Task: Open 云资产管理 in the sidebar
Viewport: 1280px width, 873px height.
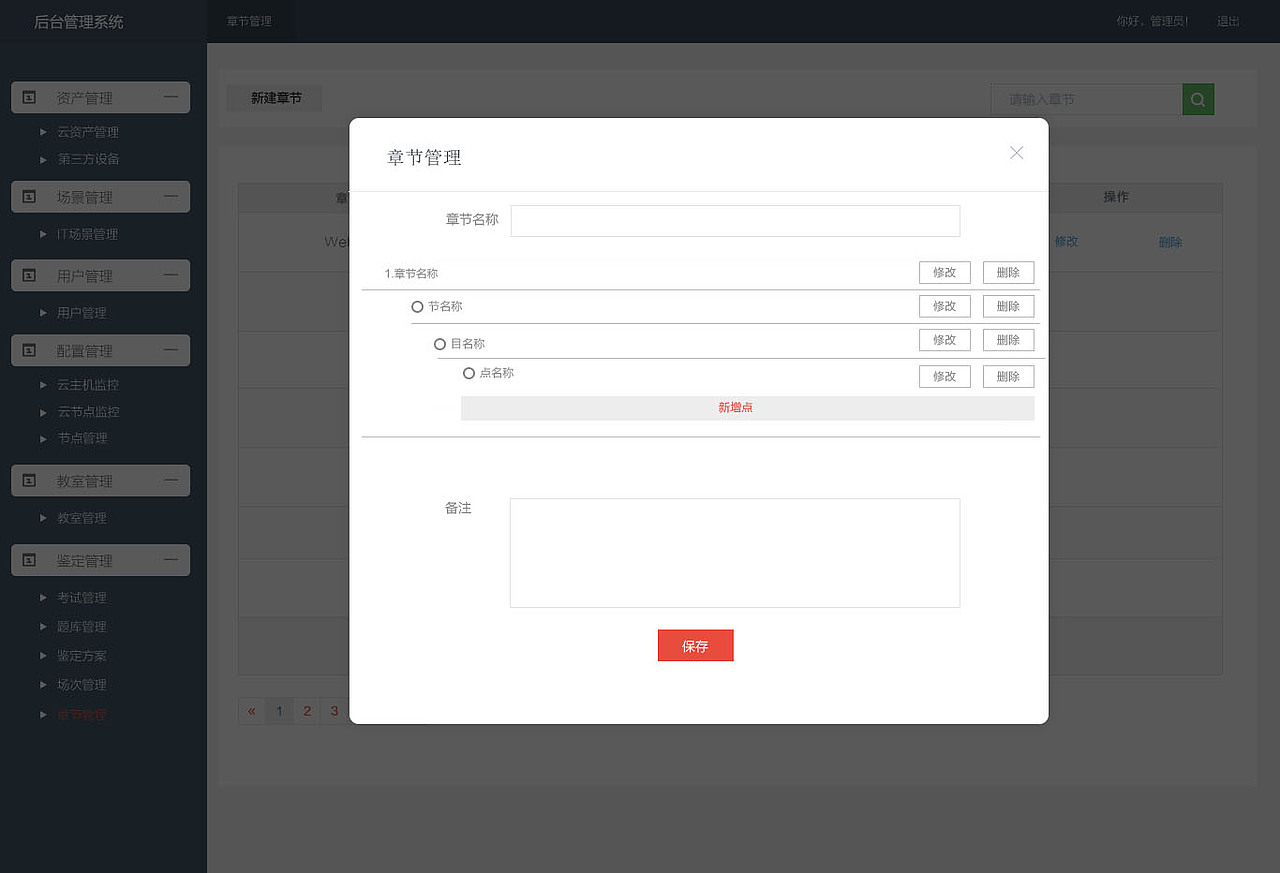Action: click(88, 132)
